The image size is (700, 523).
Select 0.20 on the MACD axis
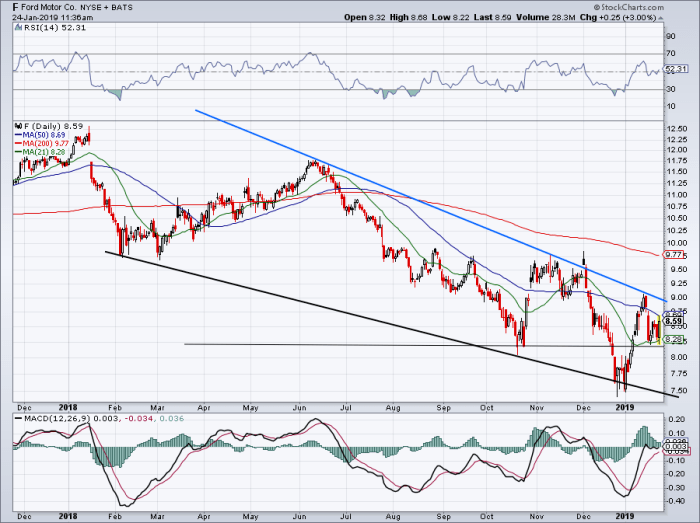[676, 419]
